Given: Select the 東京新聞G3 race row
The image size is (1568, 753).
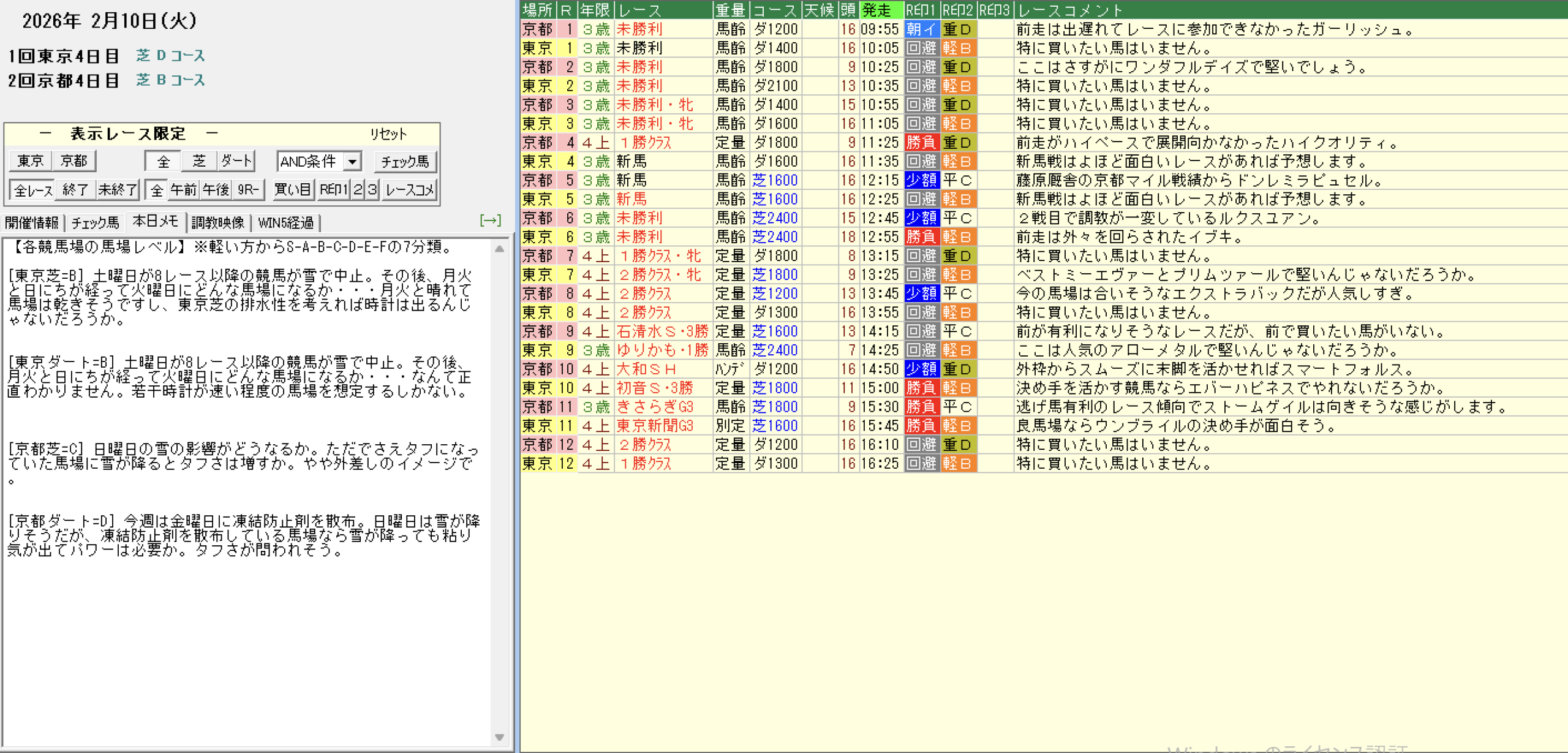Looking at the screenshot, I should 654,426.
